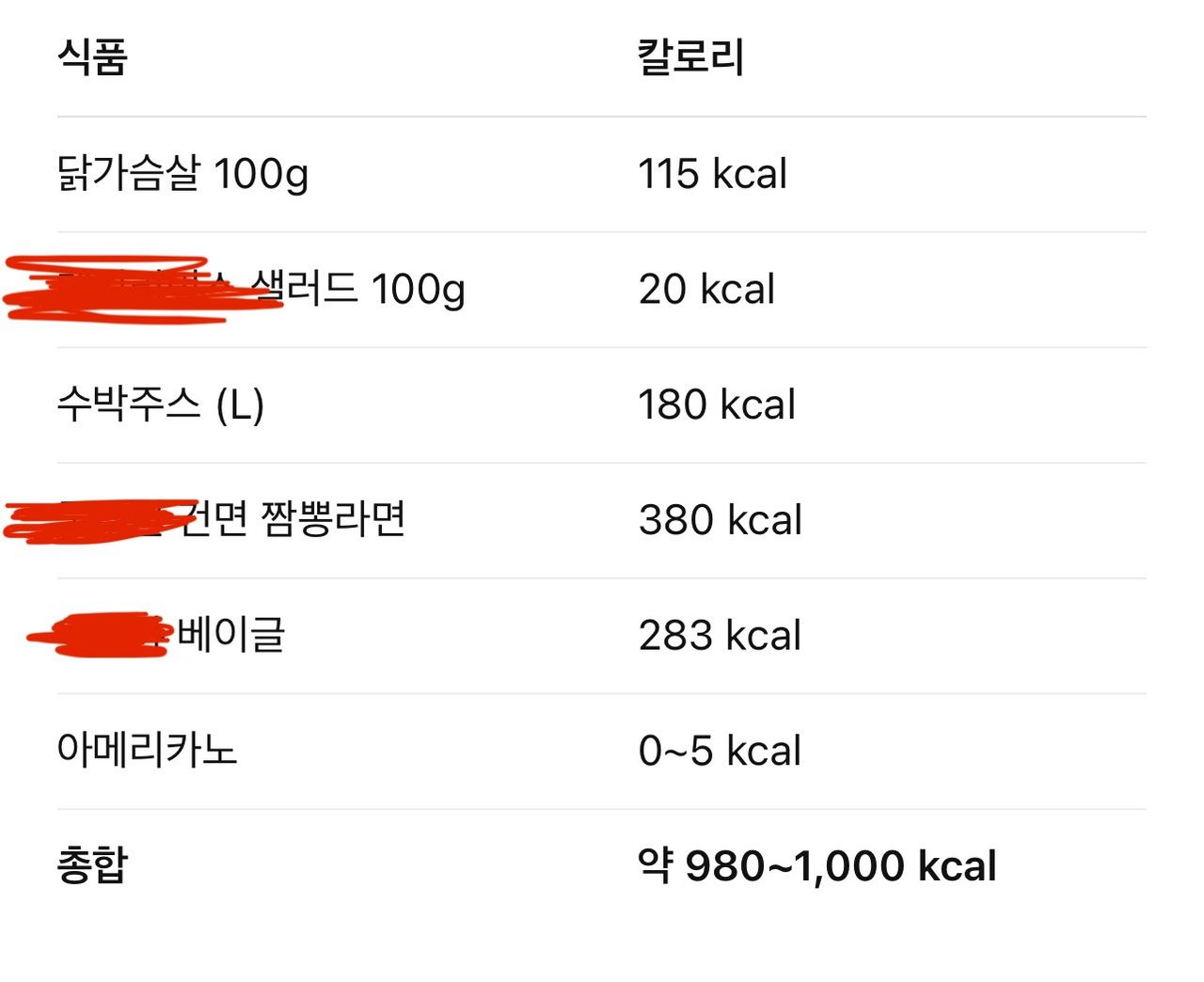1204x982 pixels.
Task: Click the 283 kcal value
Action: (x=720, y=636)
